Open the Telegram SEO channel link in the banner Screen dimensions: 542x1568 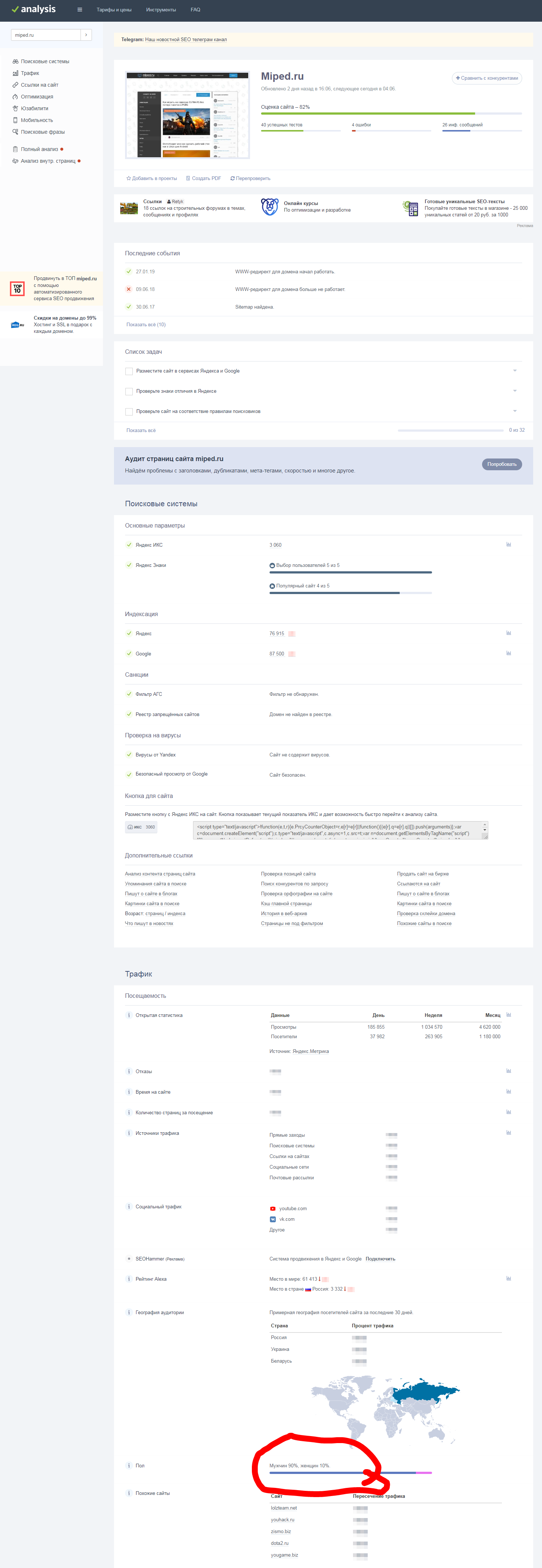186,40
